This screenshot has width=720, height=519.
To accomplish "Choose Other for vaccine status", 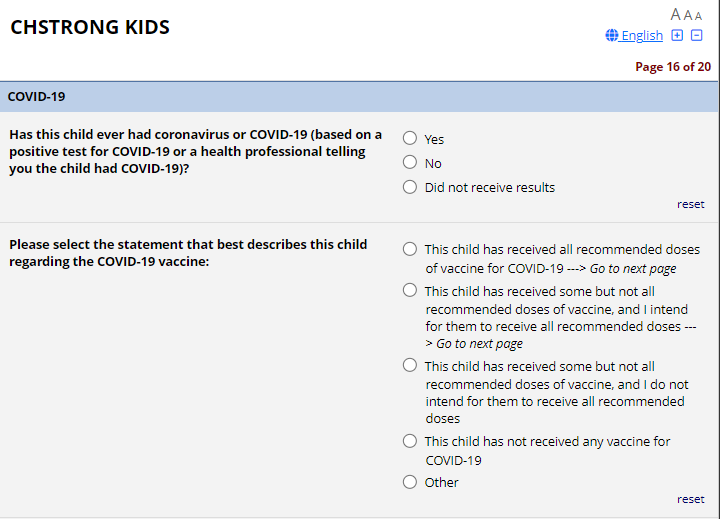I will 410,482.
